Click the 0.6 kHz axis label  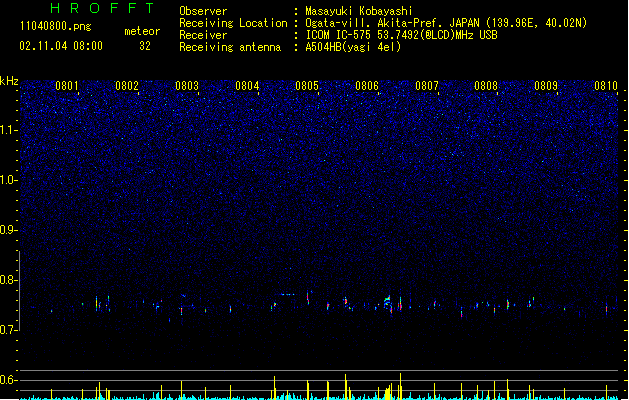(9, 380)
